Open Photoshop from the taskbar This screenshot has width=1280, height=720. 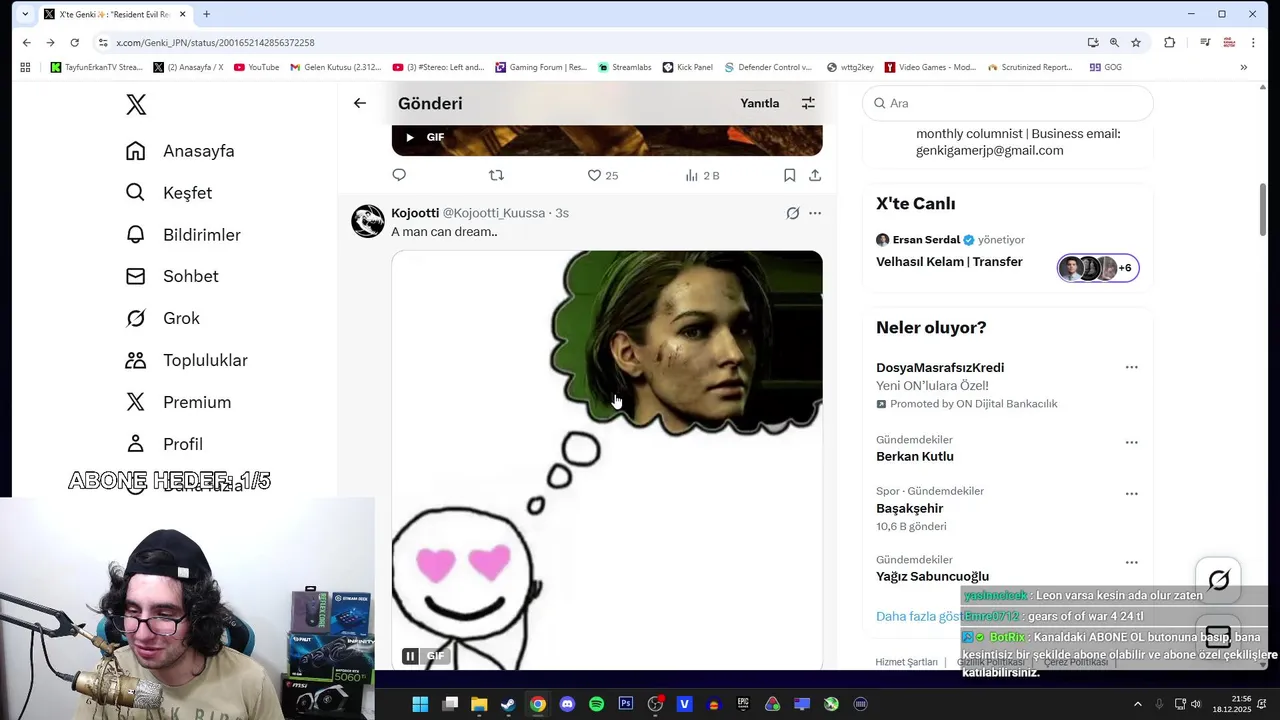coord(626,704)
